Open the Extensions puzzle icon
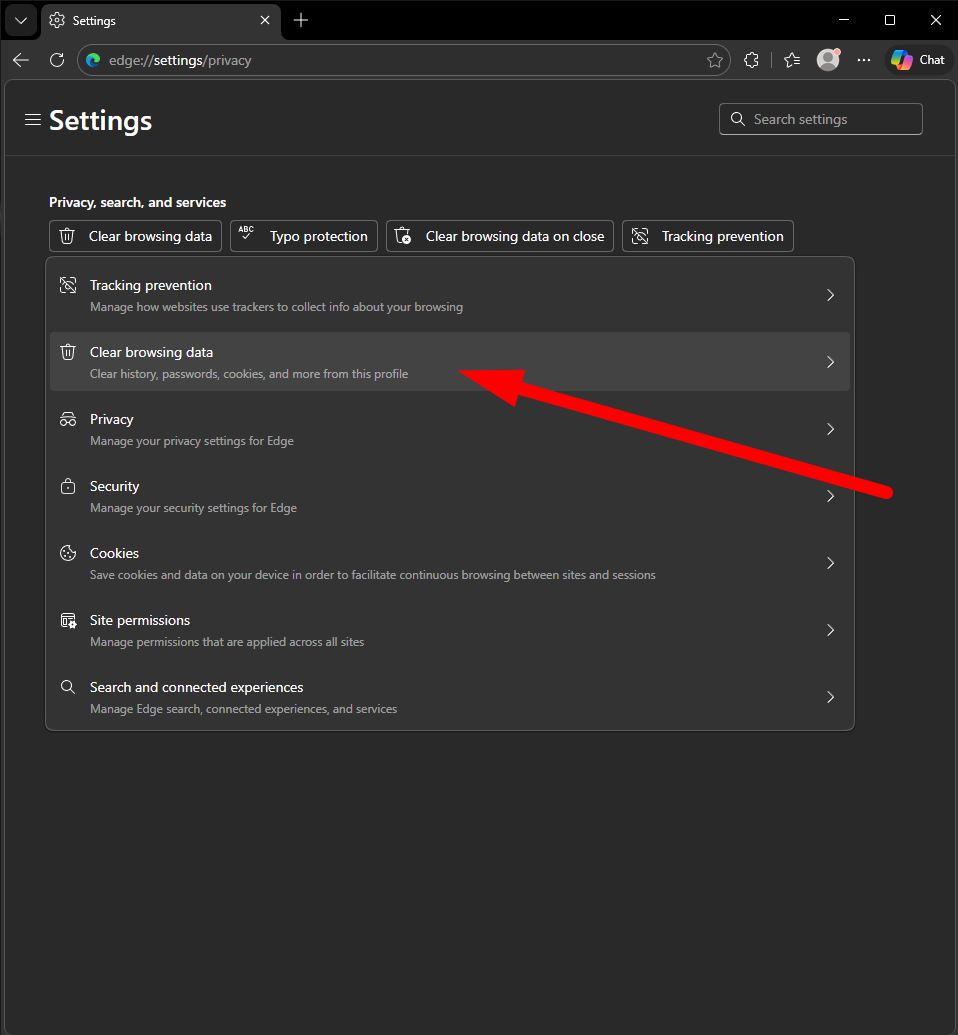958x1035 pixels. [752, 60]
